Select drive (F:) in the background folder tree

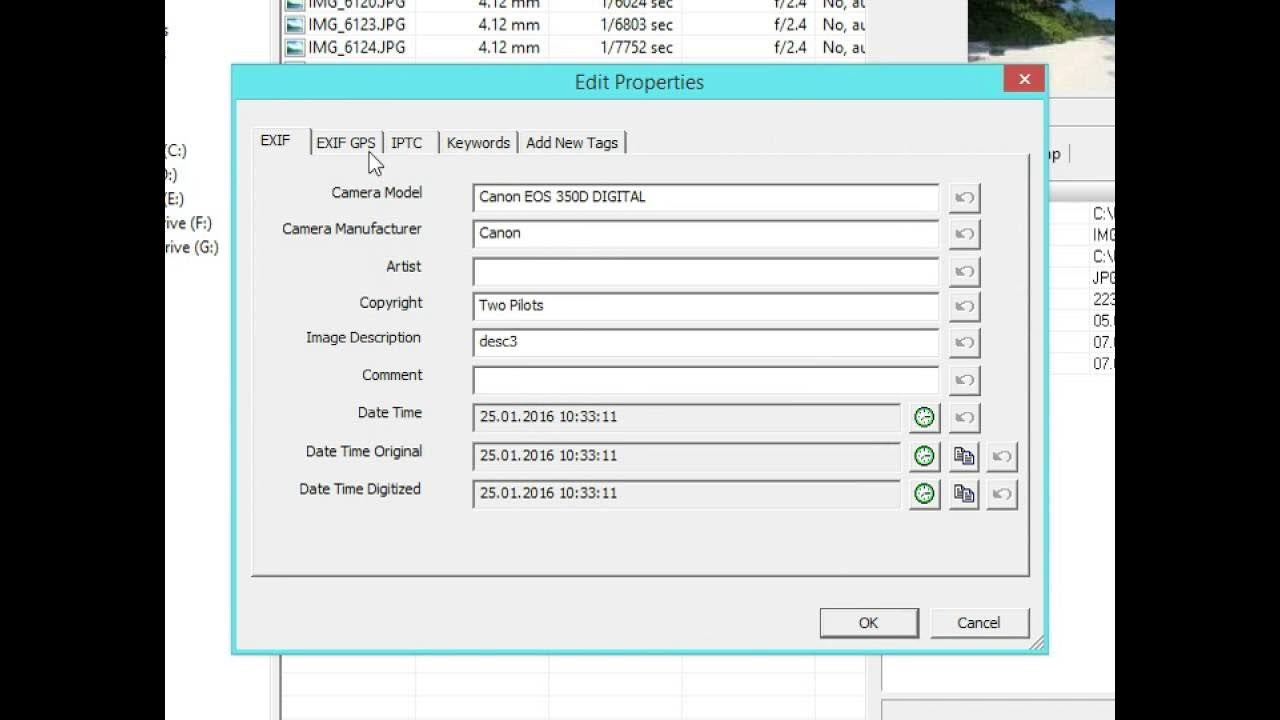tap(189, 223)
